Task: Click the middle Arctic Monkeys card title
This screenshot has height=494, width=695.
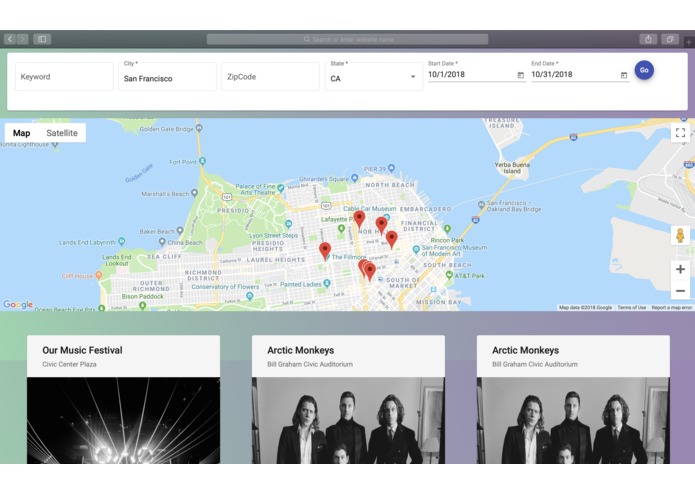Action: (301, 350)
